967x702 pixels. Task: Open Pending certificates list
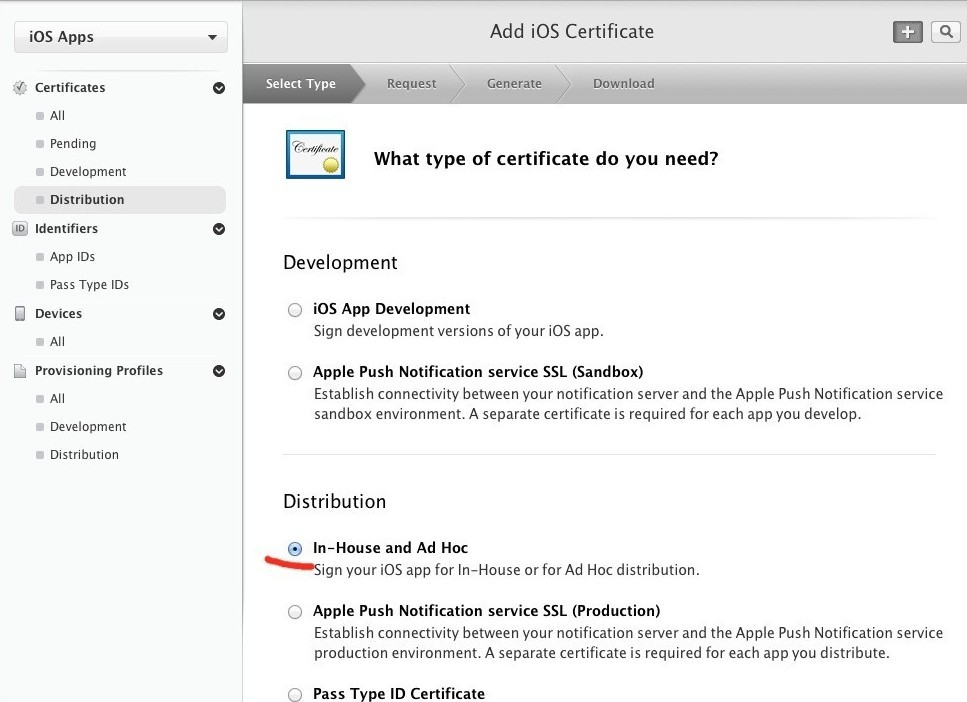(73, 143)
